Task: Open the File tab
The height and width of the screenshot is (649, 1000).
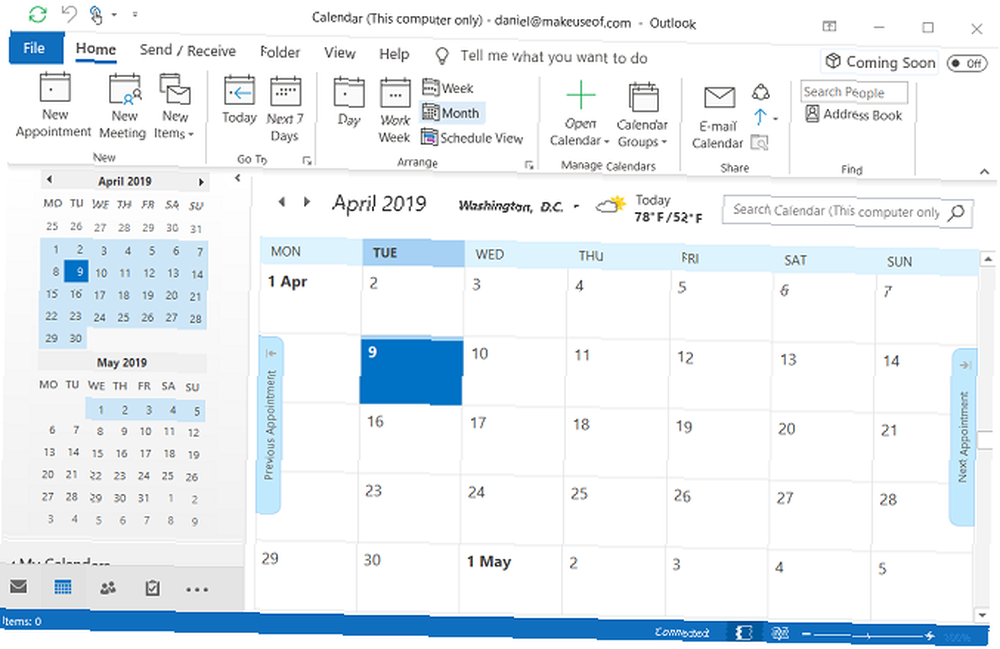Action: click(34, 48)
